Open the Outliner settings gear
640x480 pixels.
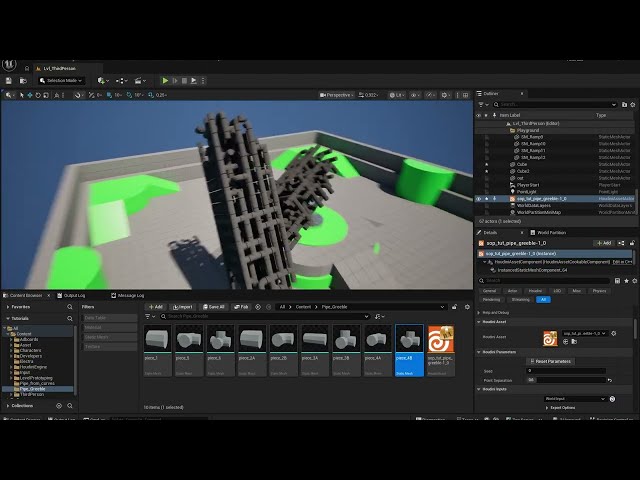click(x=633, y=104)
